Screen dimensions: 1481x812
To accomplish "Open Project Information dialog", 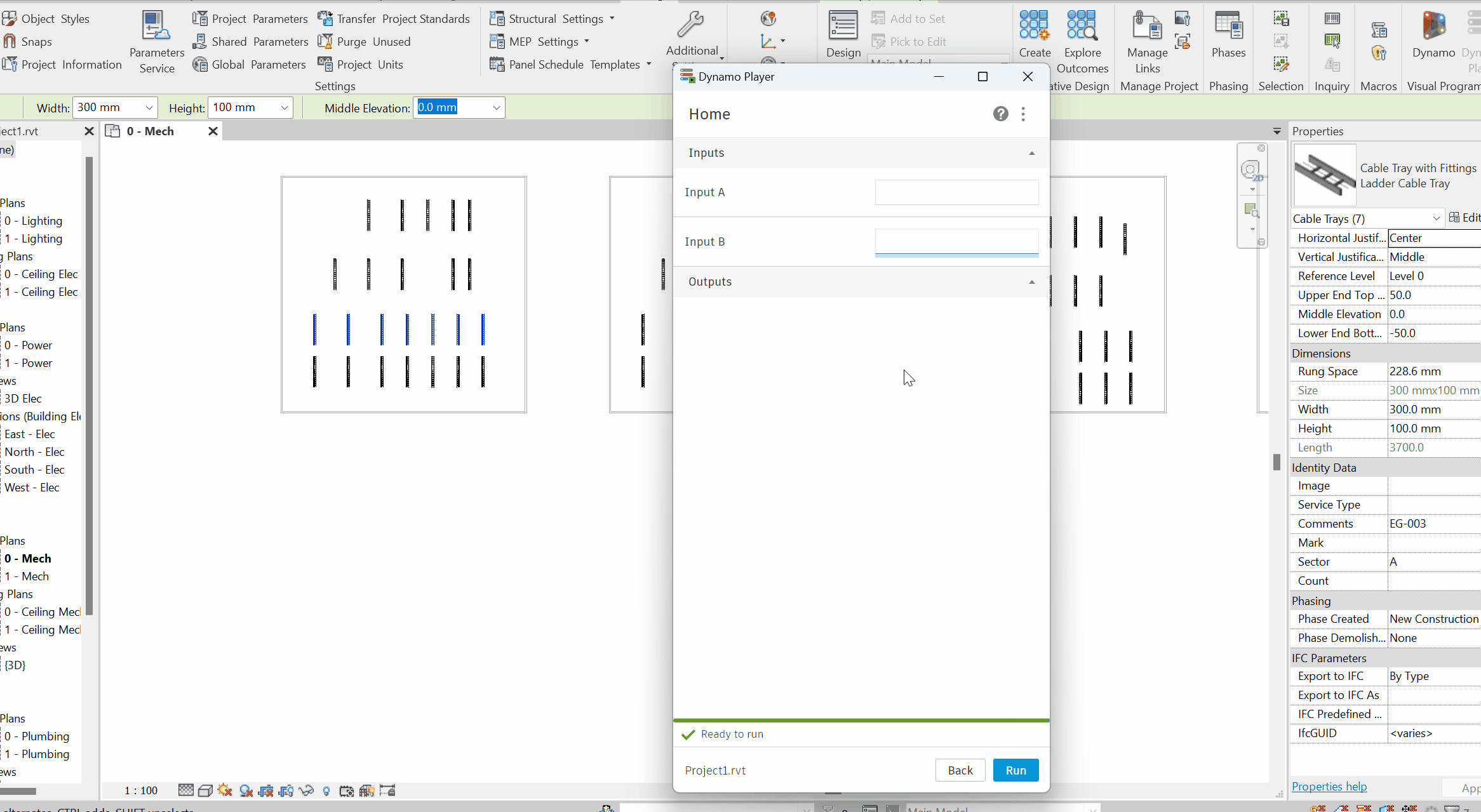I will click(x=62, y=64).
